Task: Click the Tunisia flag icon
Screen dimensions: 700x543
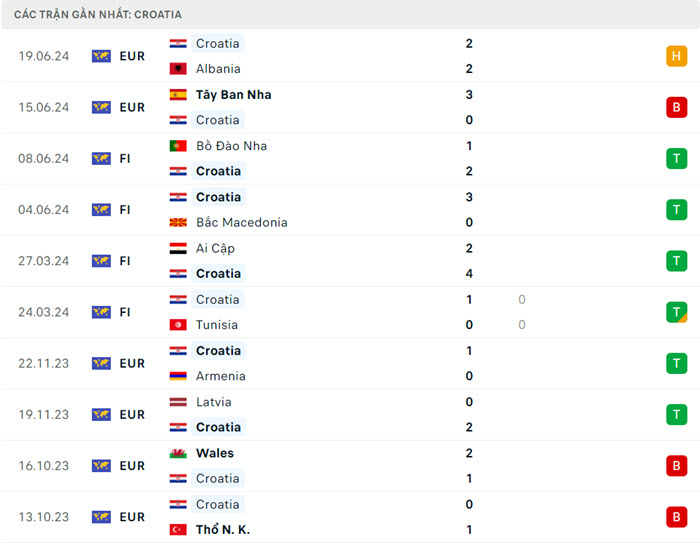Action: coord(178,325)
